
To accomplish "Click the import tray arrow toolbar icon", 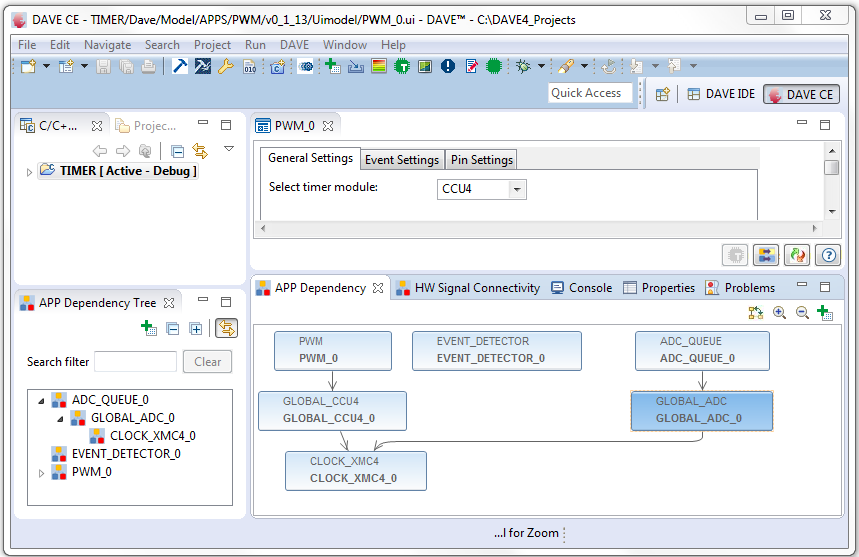I will click(356, 67).
